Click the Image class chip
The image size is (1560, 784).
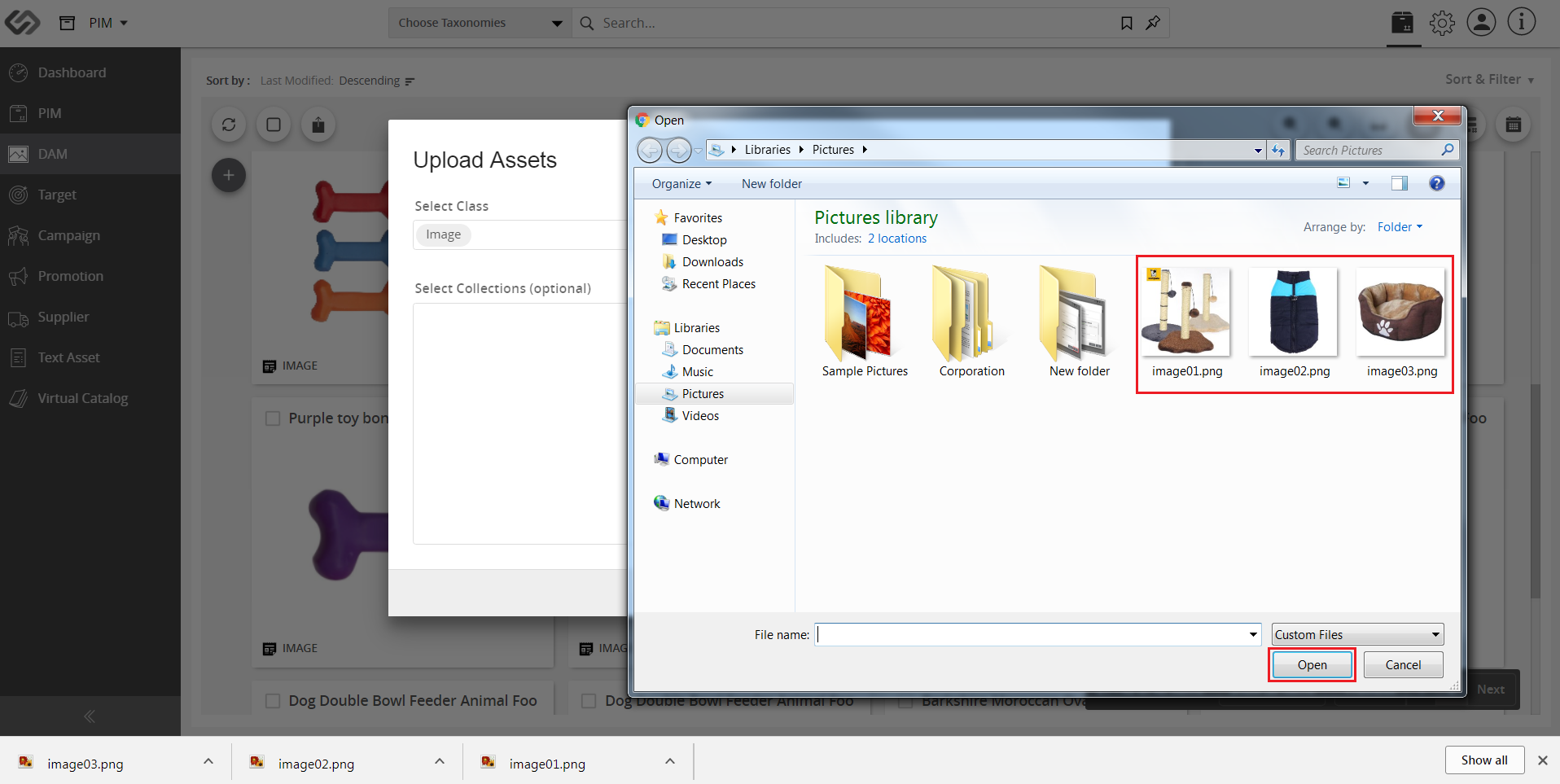[444, 234]
